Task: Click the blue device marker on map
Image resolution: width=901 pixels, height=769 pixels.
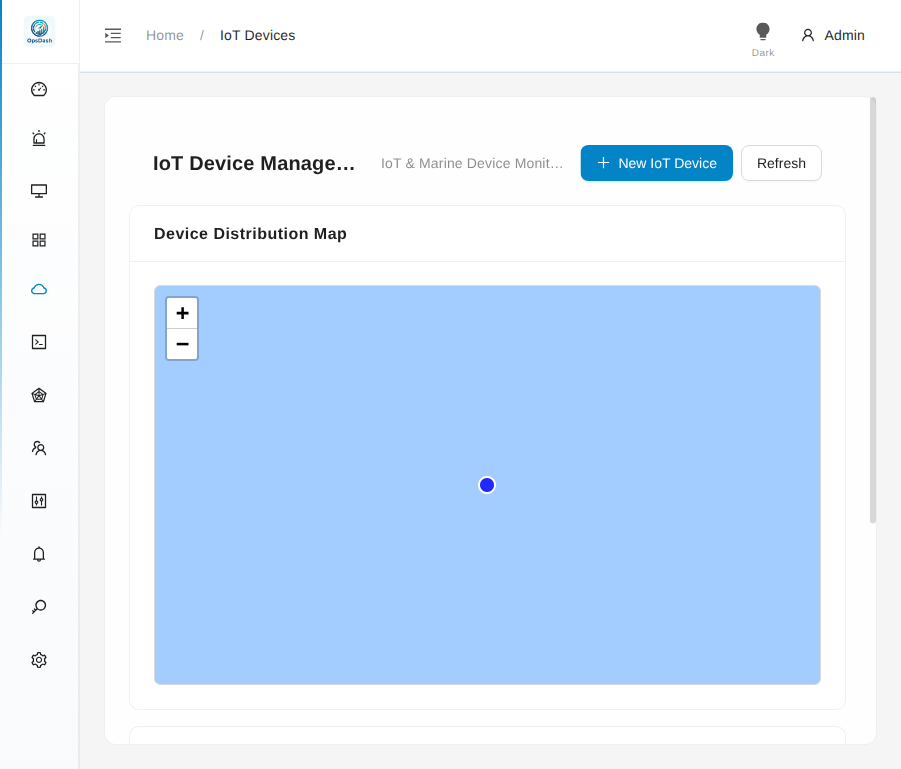Action: [487, 485]
